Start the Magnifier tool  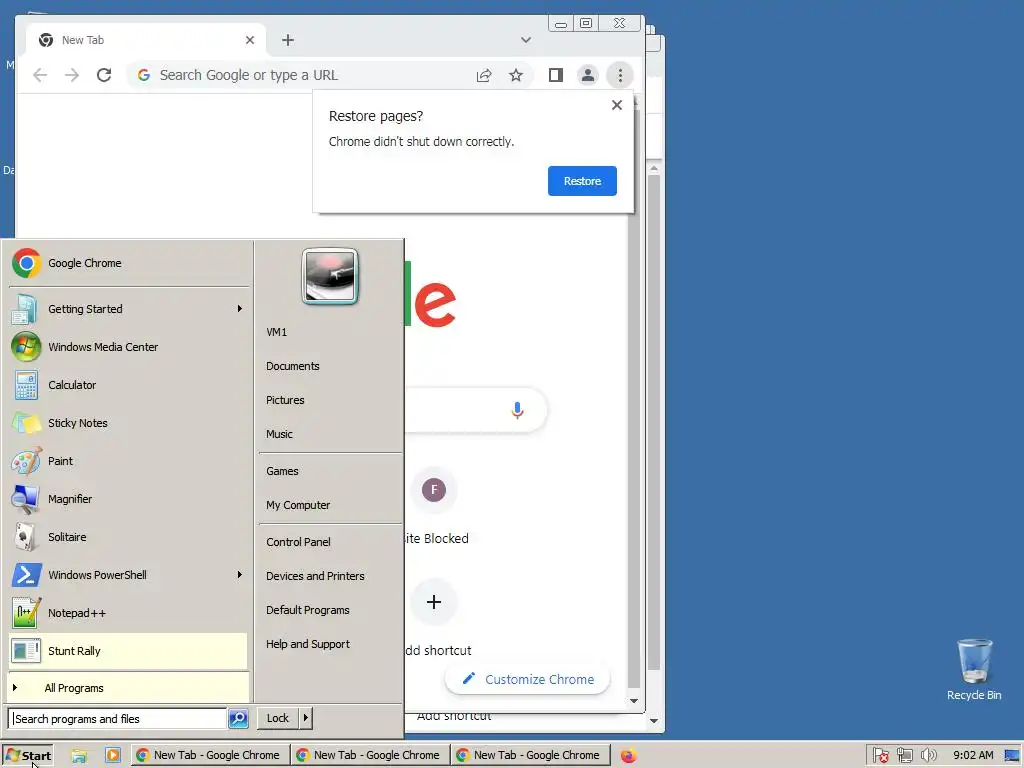(128, 498)
